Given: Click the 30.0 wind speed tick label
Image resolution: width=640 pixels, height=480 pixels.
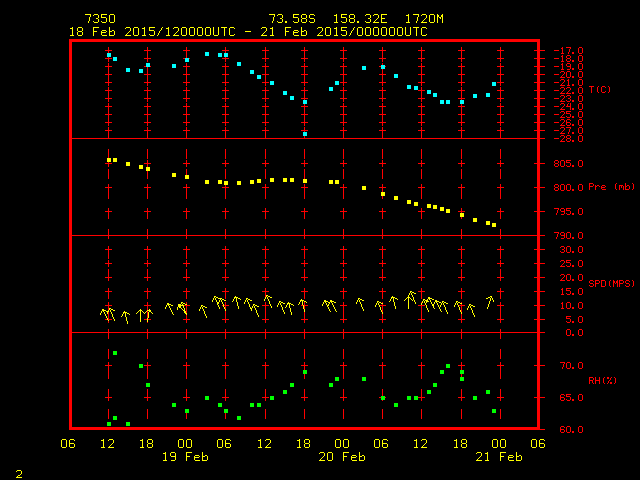Looking at the screenshot, I should click(571, 250).
